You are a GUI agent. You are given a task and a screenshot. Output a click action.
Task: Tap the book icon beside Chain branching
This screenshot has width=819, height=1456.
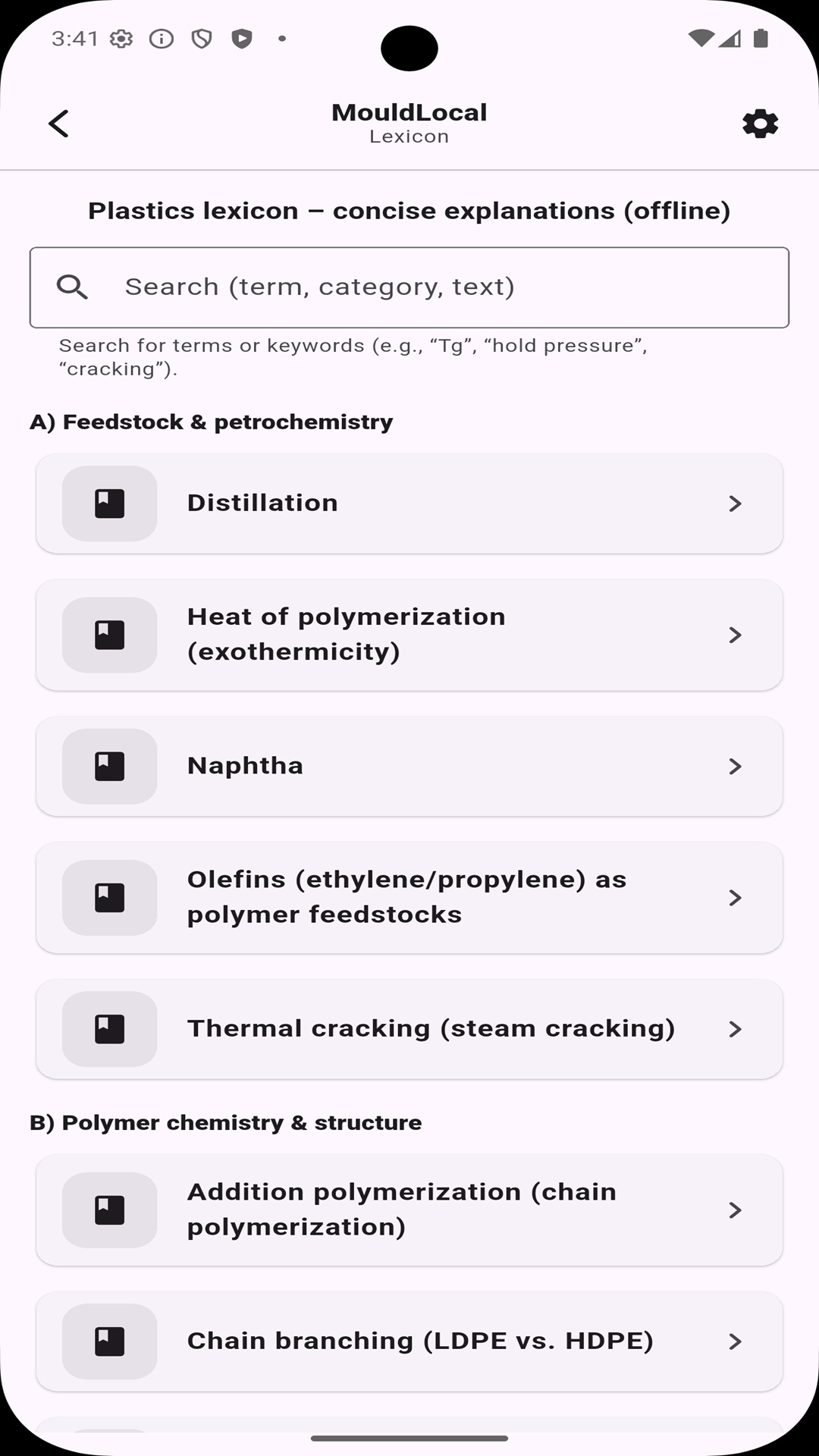pos(109,1341)
